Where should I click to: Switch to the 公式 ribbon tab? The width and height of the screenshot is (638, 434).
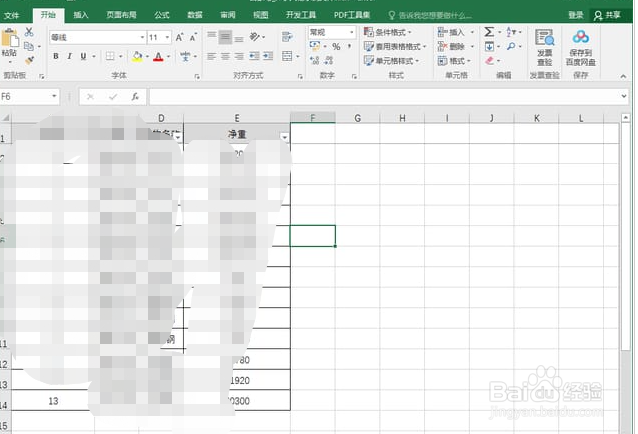click(x=162, y=15)
